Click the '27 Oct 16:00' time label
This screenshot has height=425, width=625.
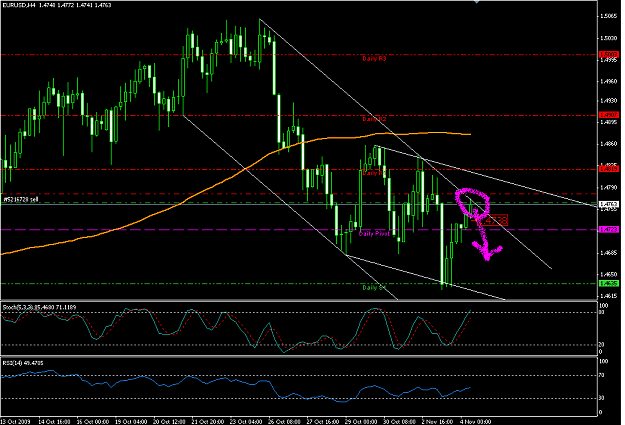pos(323,421)
